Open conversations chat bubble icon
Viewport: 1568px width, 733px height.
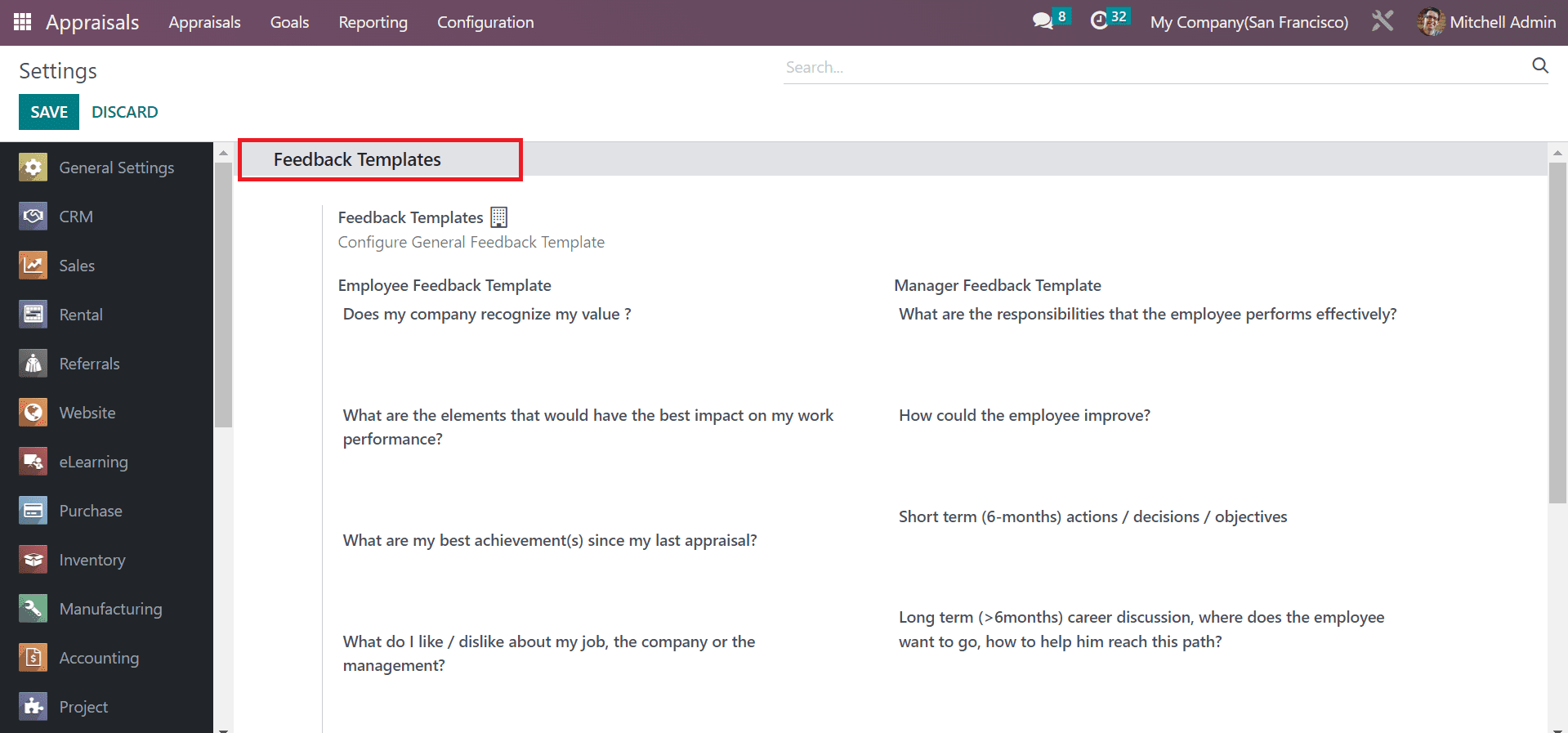point(1043,21)
